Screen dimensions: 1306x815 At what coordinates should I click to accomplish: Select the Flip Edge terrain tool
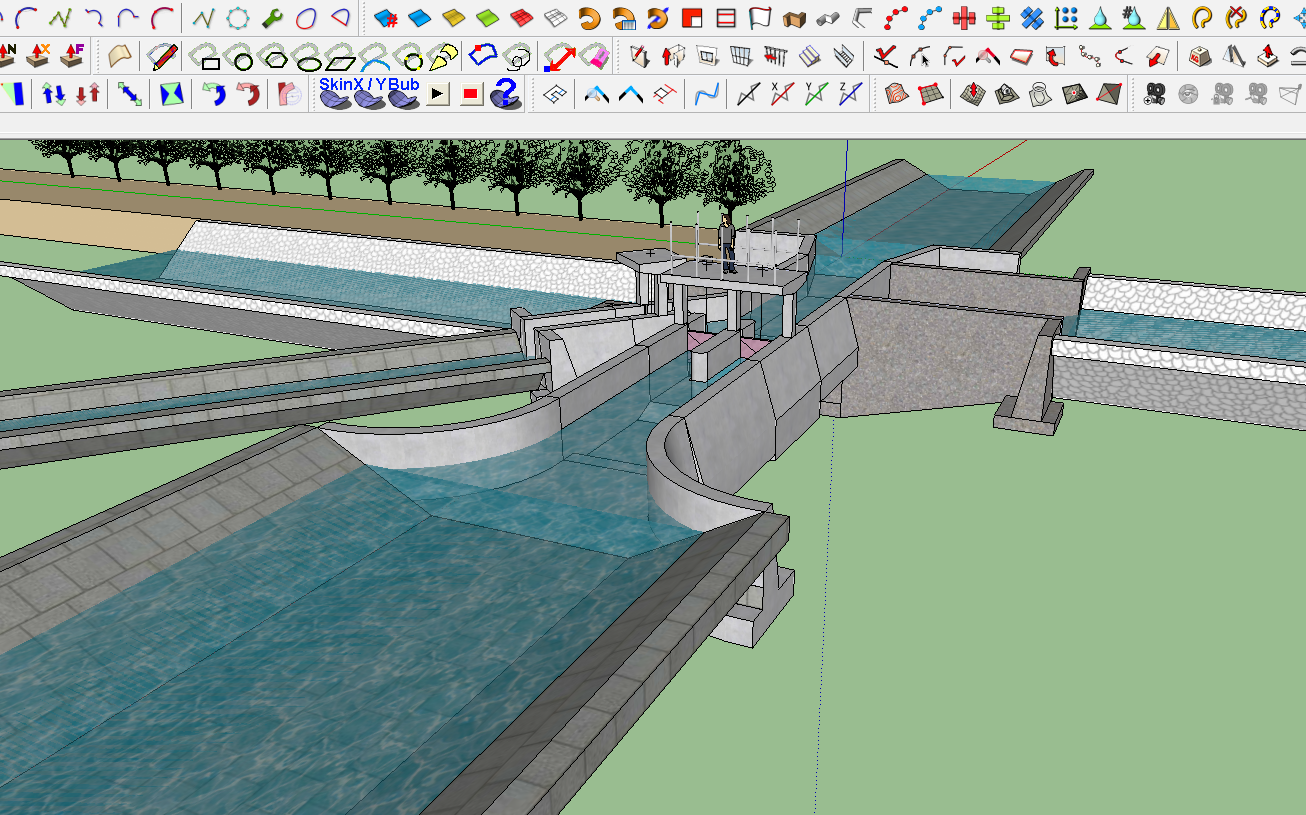click(x=1110, y=92)
